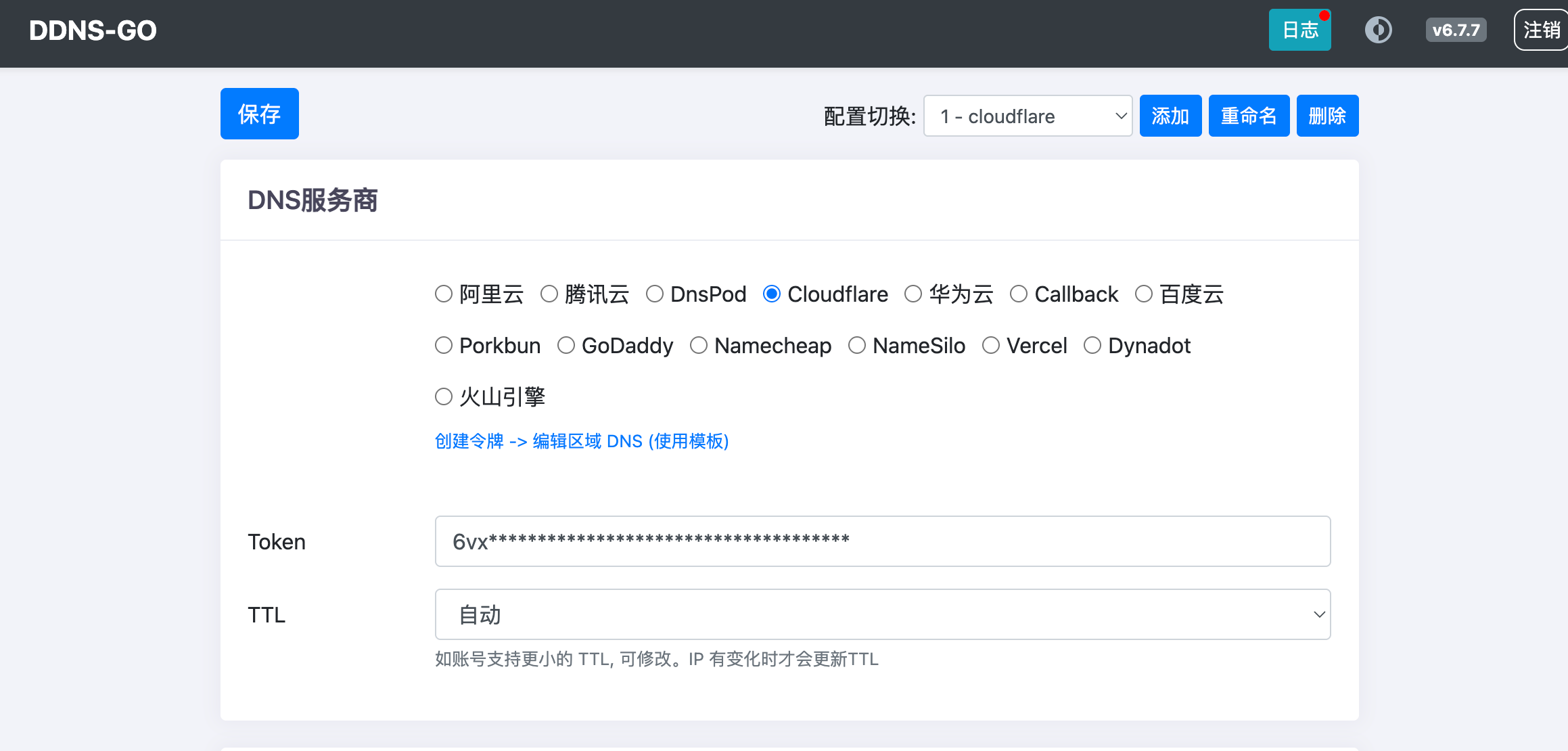Click the DDNS-GO logo title
Image resolution: width=1568 pixels, height=751 pixels.
click(93, 30)
